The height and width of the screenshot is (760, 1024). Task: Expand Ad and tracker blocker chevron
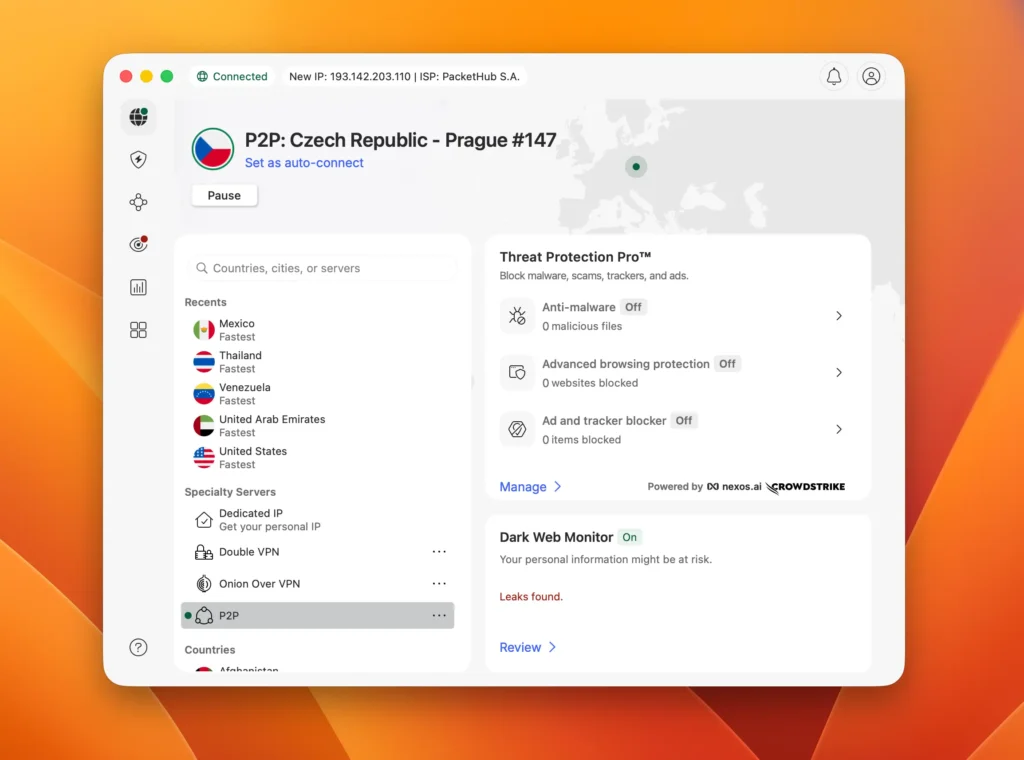(x=839, y=429)
